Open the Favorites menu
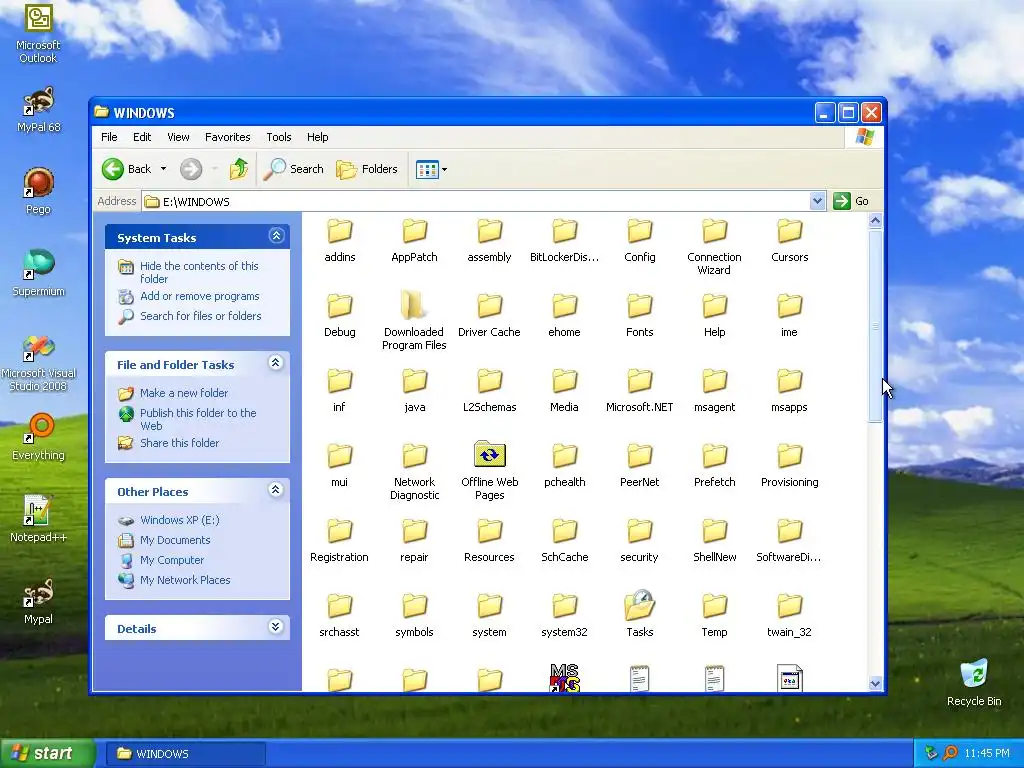Screen dimensions: 1024x768 [227, 137]
